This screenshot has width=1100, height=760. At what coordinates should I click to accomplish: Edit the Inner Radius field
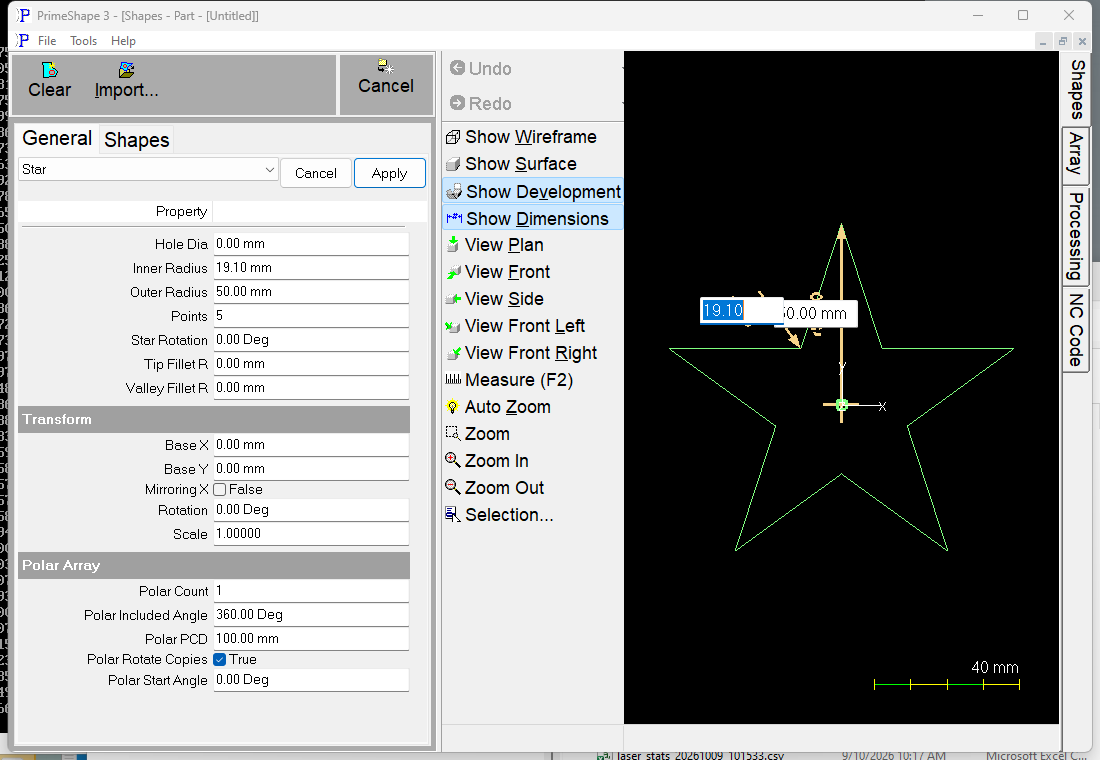coord(311,268)
